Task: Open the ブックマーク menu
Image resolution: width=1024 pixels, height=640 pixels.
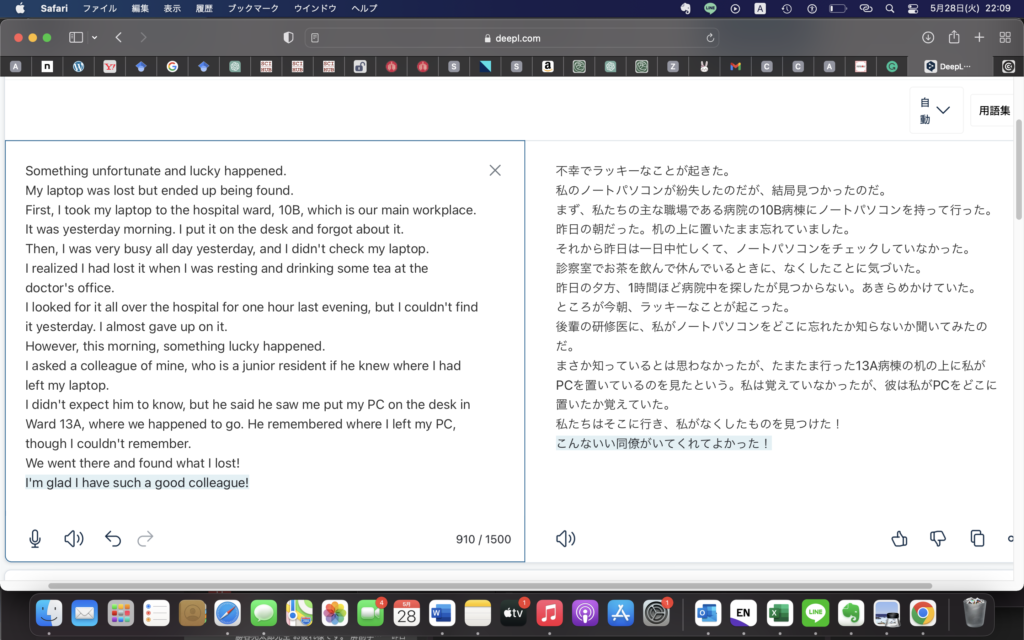Action: [x=251, y=8]
